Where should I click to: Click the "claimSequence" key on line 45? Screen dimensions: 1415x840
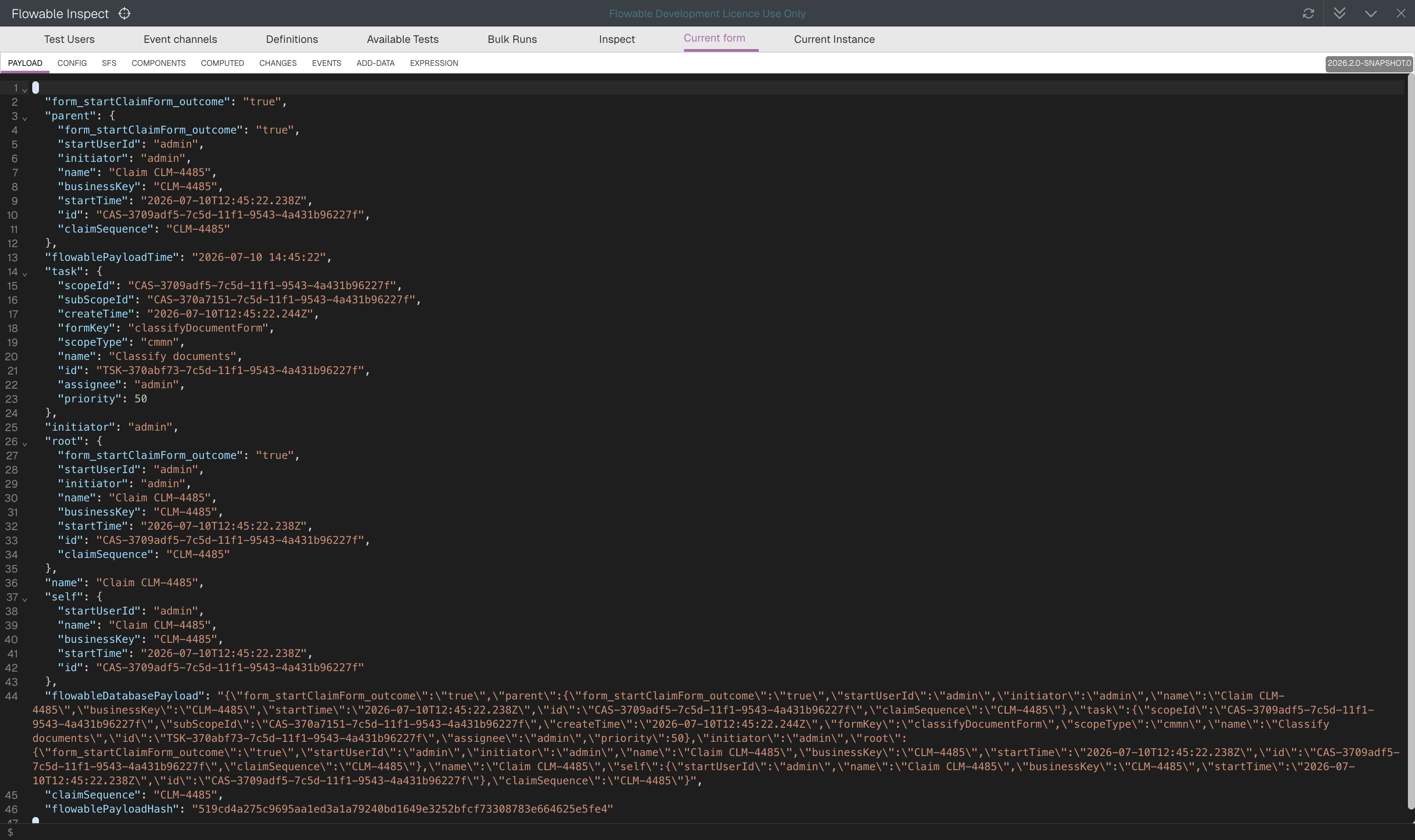coord(93,795)
